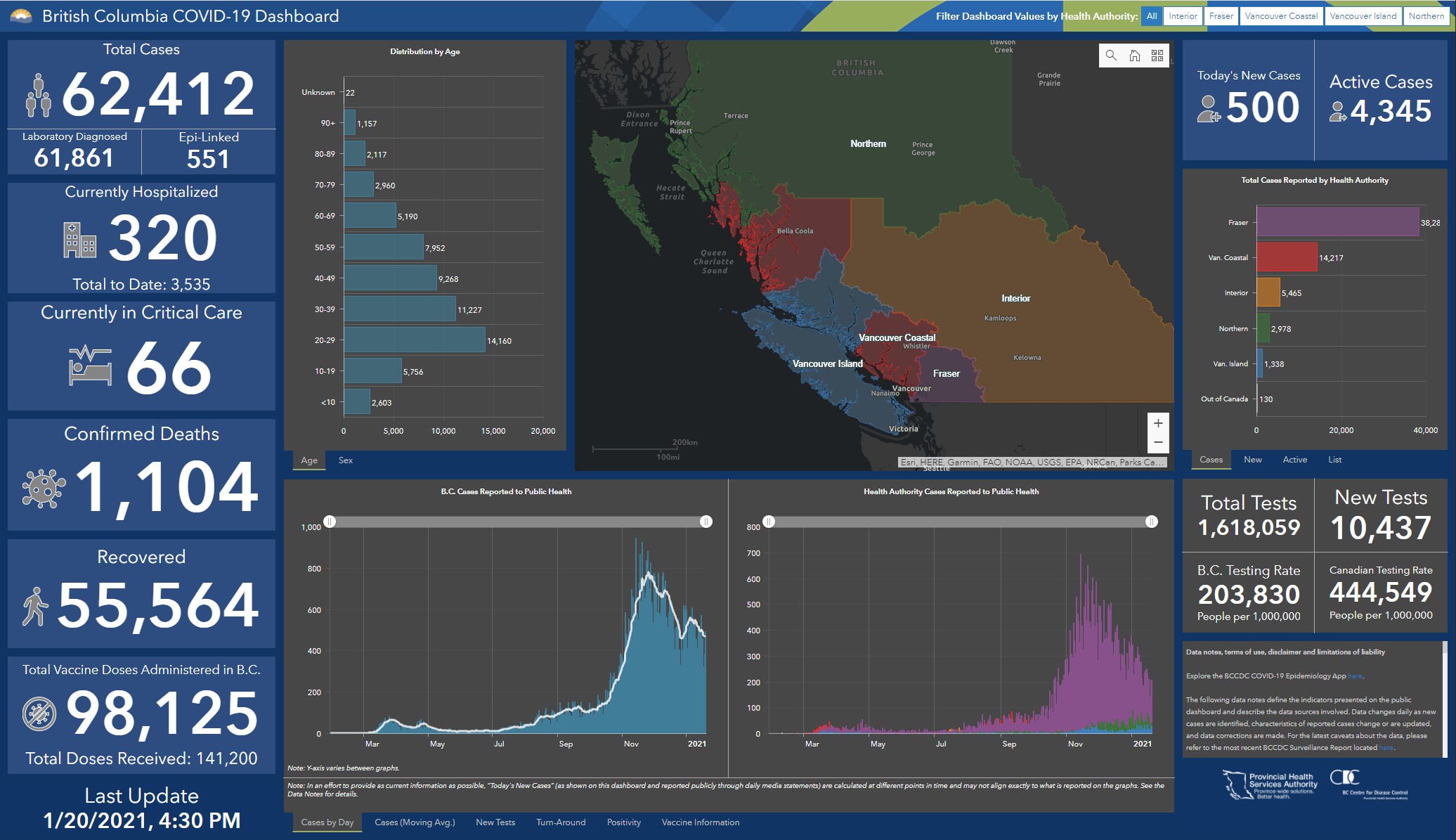Click the people icon beside Total Cases
Screen dimensions: 1456x840
pos(39,95)
